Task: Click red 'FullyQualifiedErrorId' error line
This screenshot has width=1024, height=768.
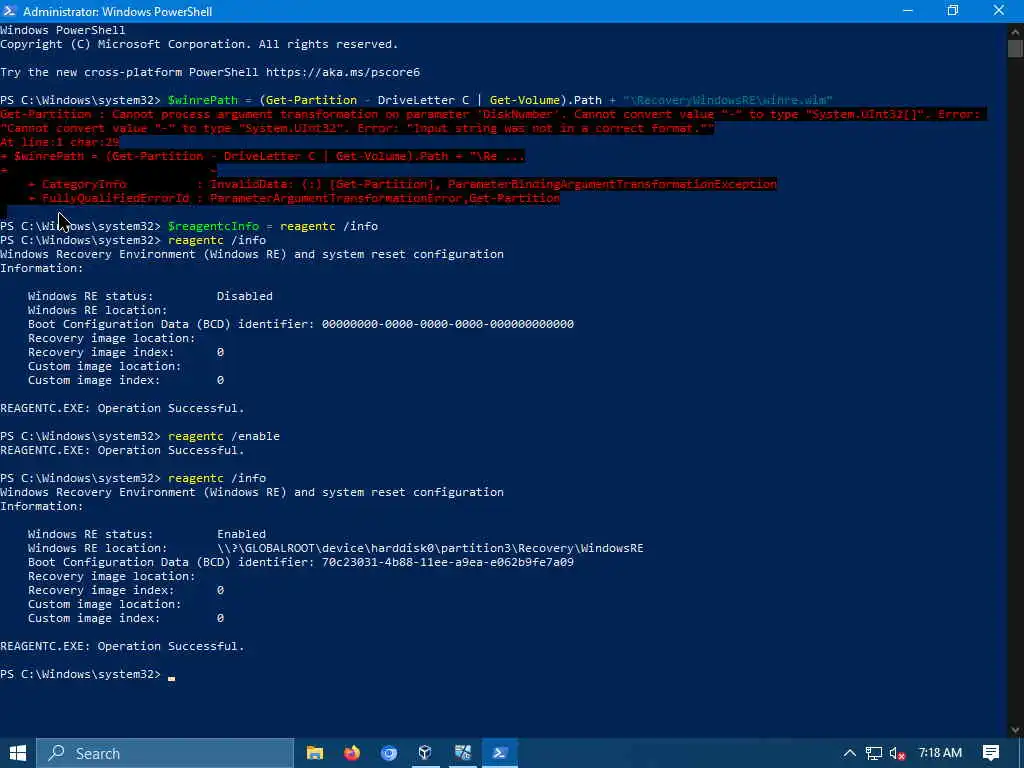Action: click(x=294, y=198)
